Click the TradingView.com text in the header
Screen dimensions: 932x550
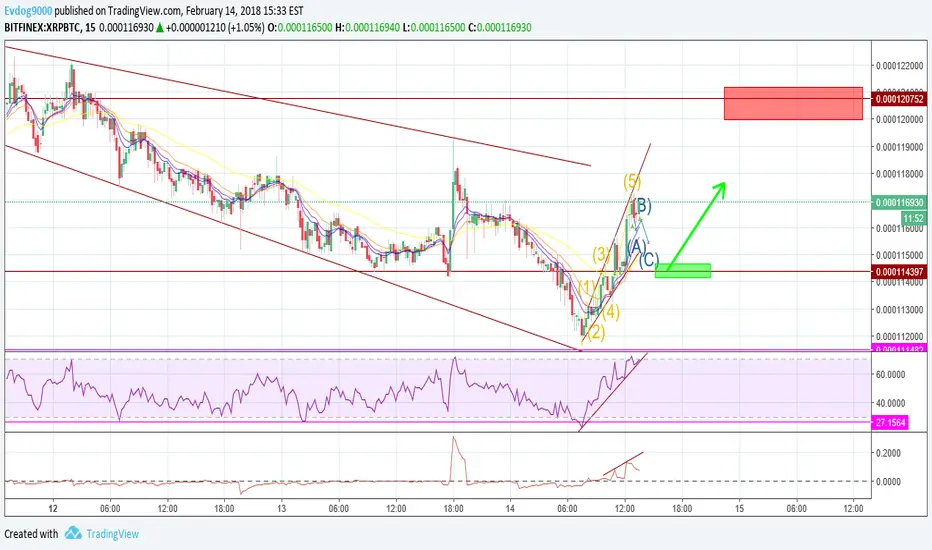pos(144,11)
